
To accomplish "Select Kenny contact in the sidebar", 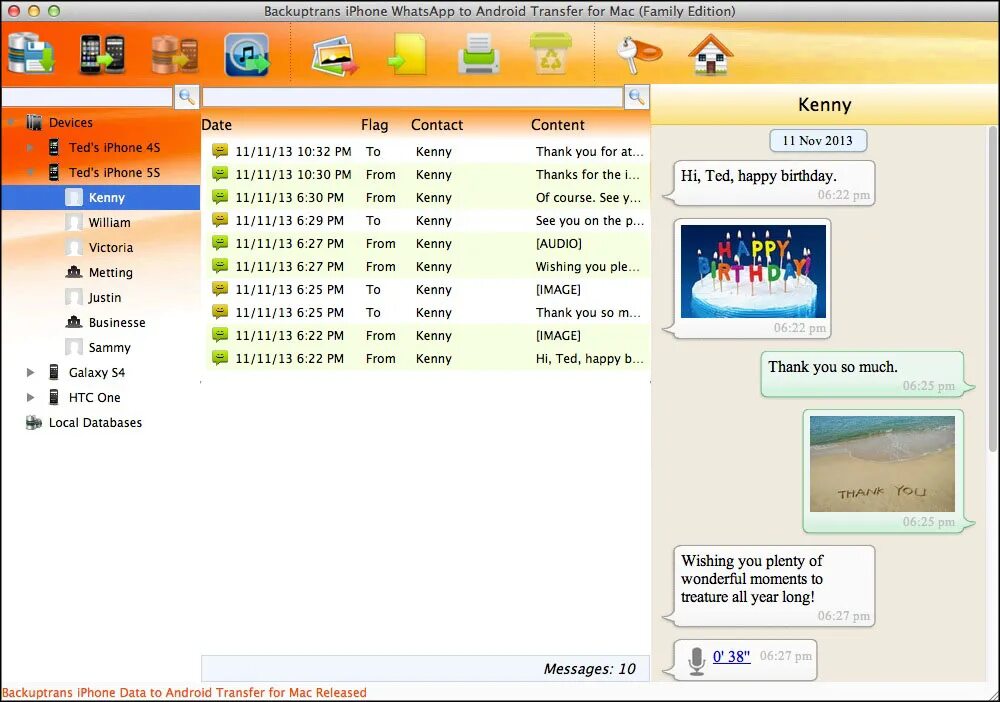I will pos(101,198).
